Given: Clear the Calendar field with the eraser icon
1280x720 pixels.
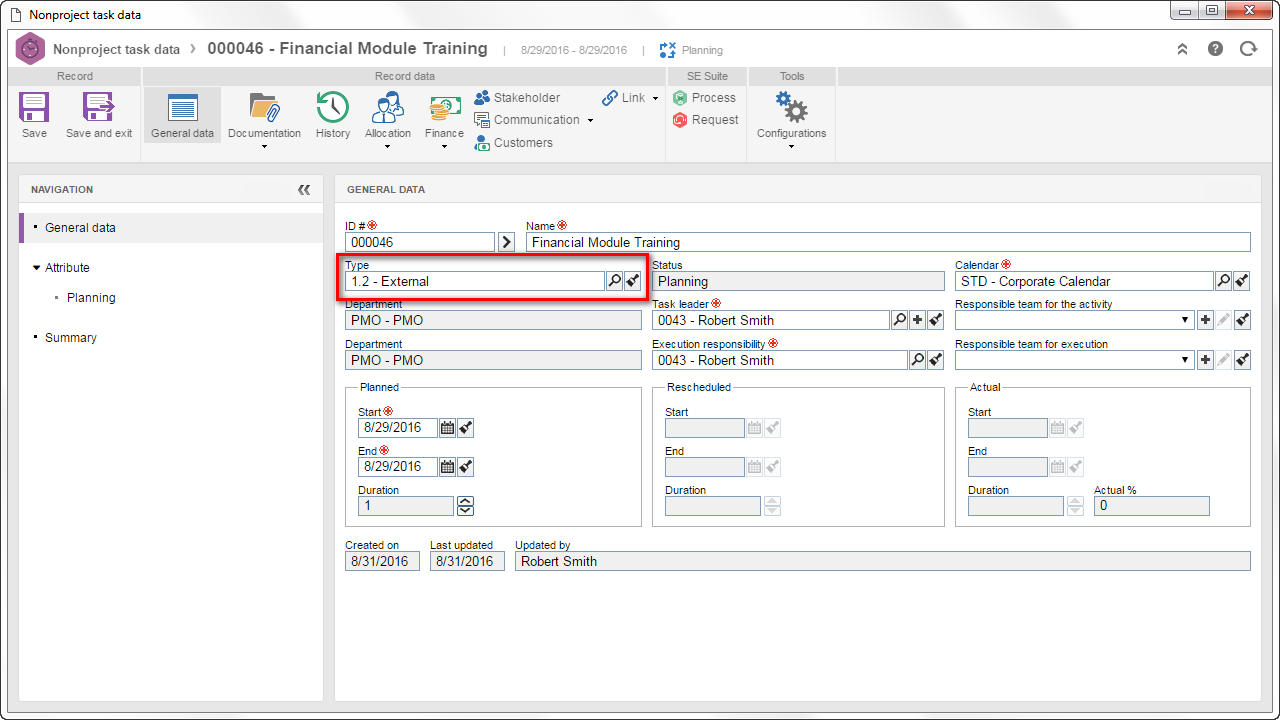Looking at the screenshot, I should coord(1241,282).
